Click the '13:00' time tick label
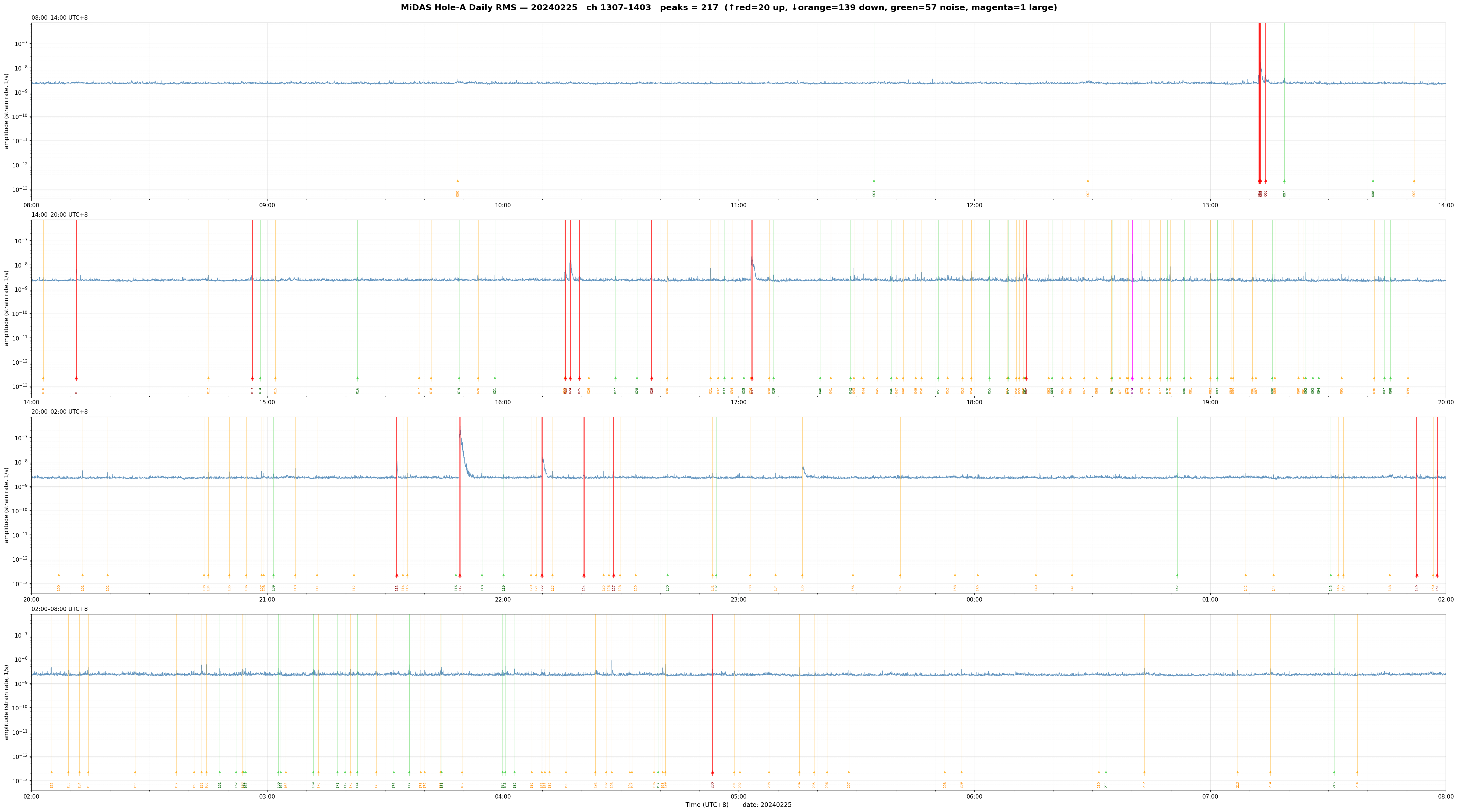1458x812 pixels. [x=1210, y=205]
